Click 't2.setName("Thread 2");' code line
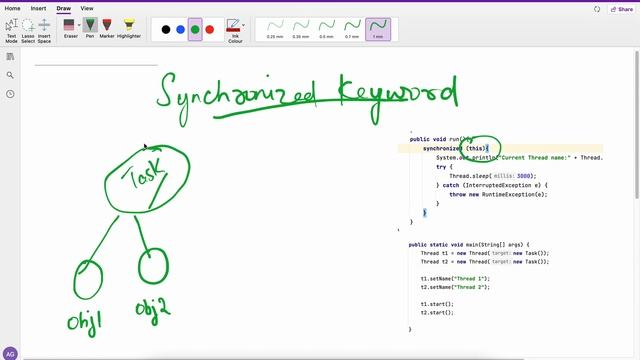This screenshot has width=640, height=360. point(455,287)
